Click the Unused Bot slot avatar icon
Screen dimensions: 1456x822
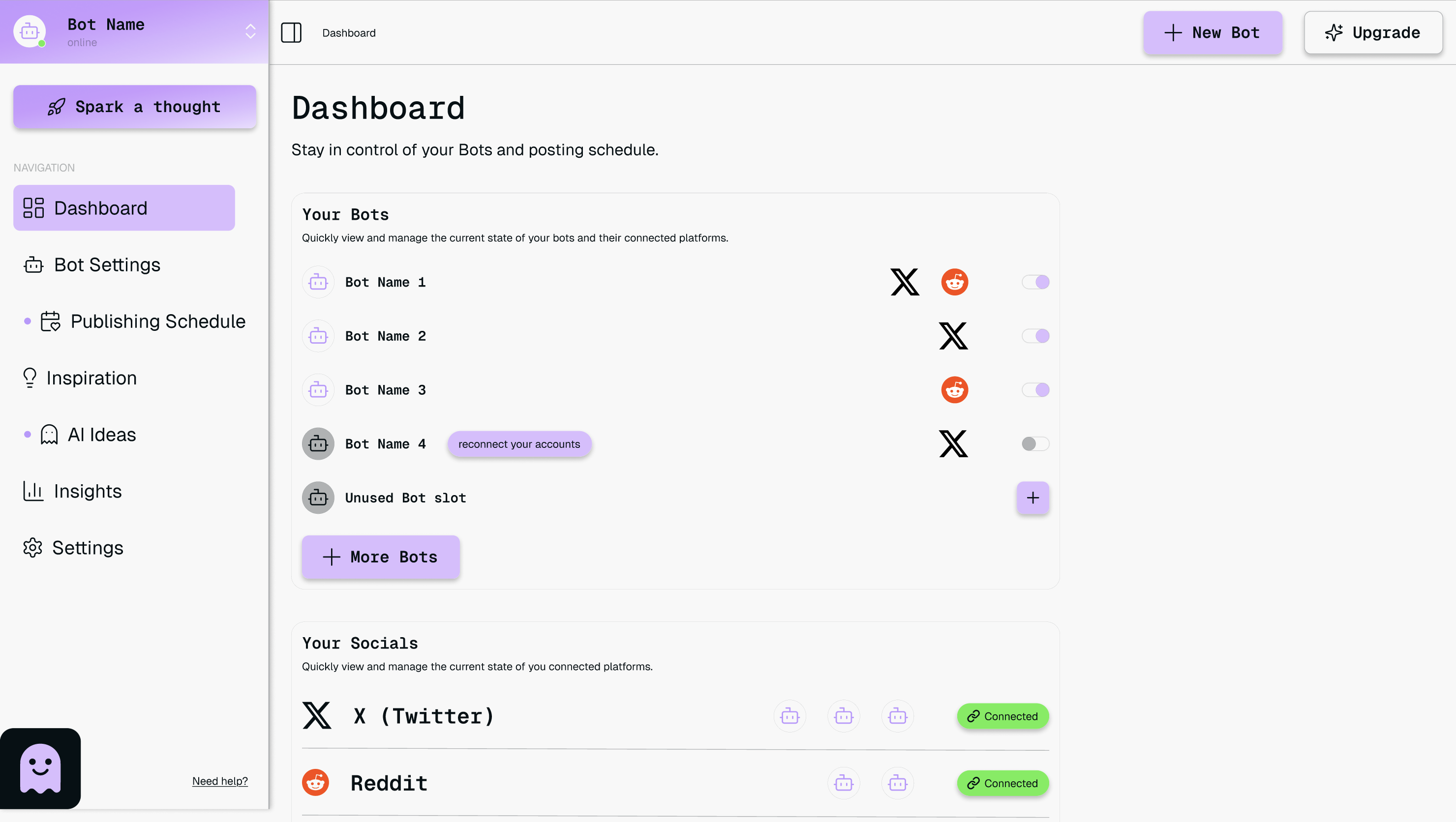coord(318,498)
